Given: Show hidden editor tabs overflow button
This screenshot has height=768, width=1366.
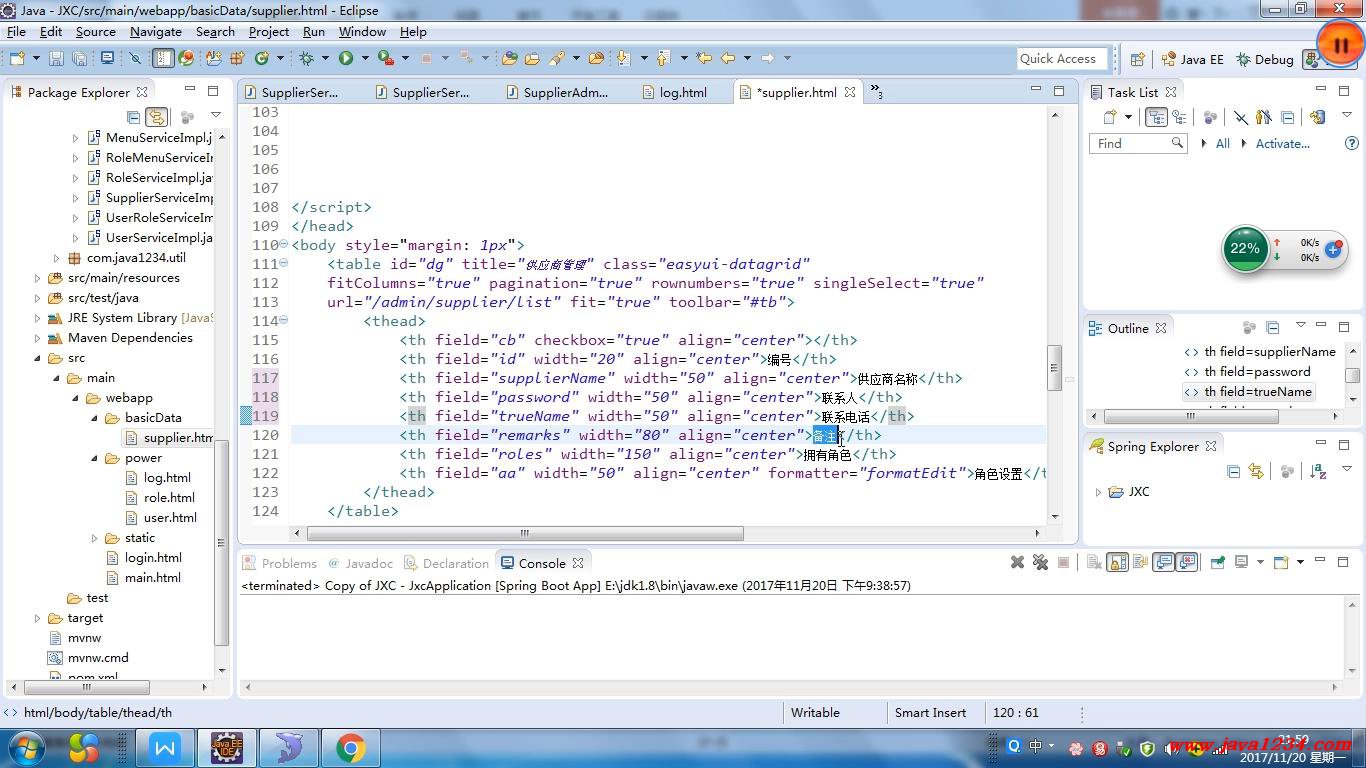Looking at the screenshot, I should pyautogui.click(x=876, y=91).
